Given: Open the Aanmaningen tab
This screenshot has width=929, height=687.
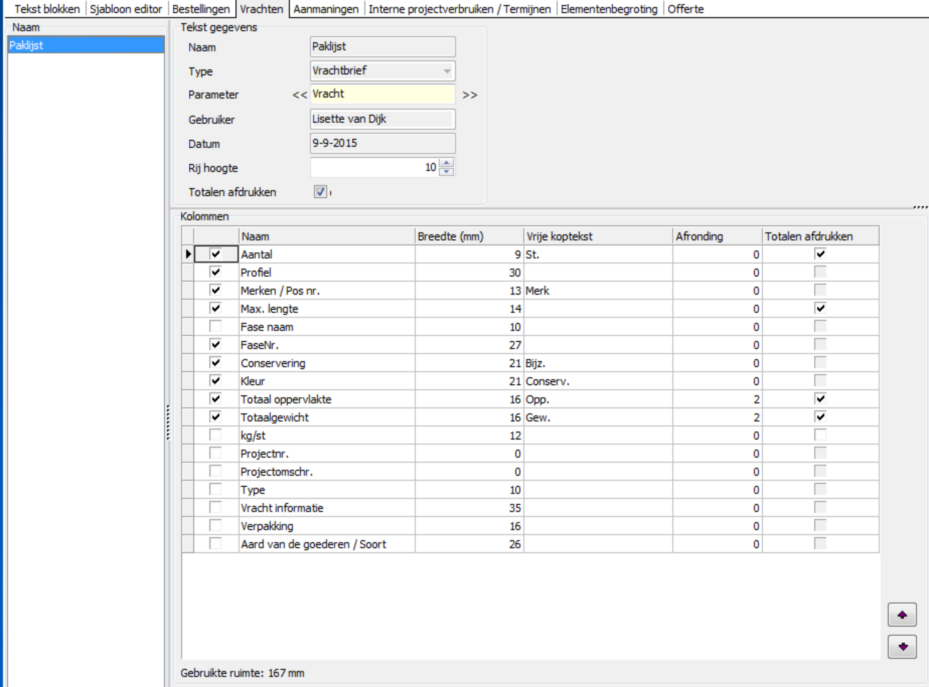Looking at the screenshot, I should [x=326, y=9].
